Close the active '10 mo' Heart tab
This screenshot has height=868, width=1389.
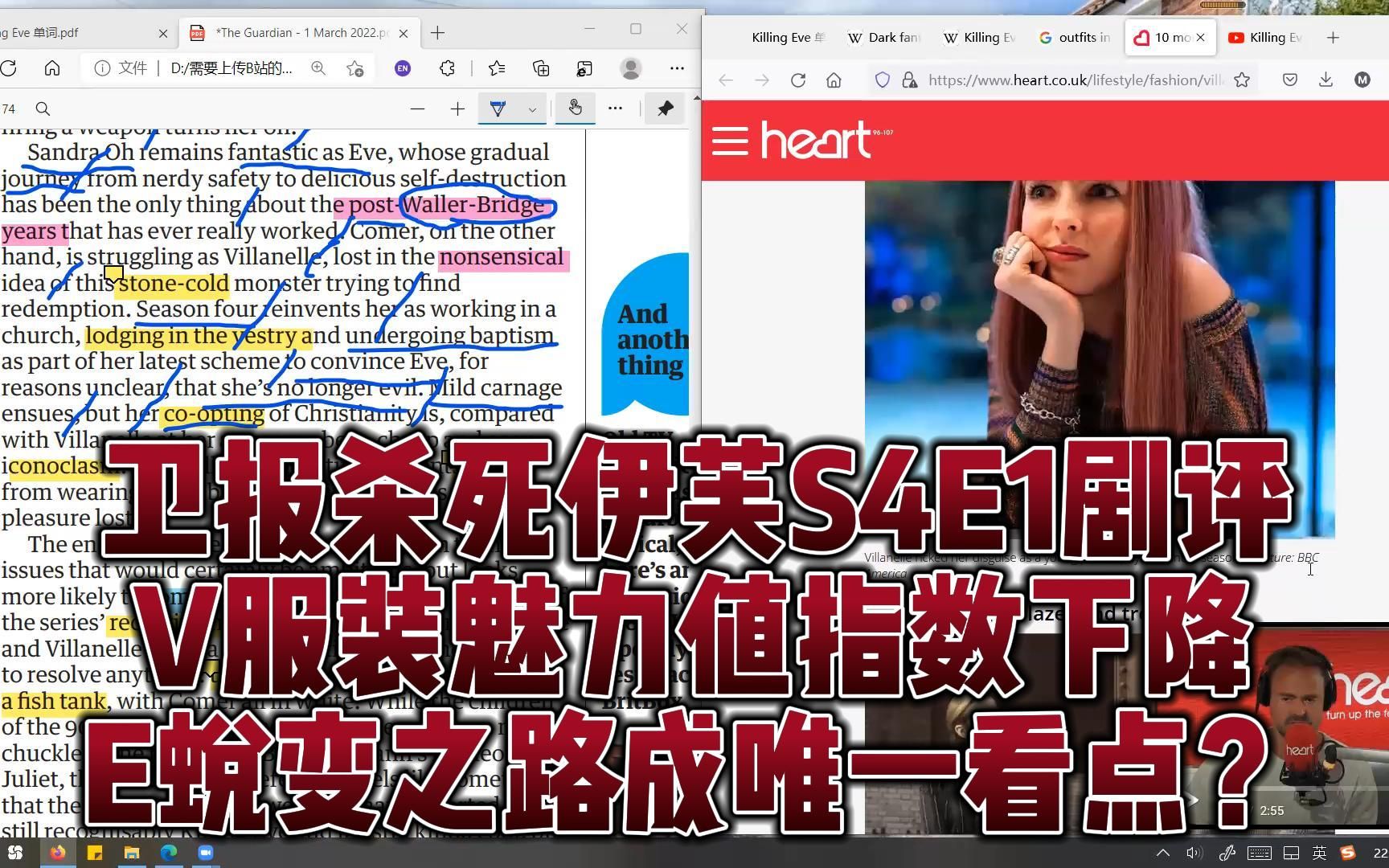tap(1201, 37)
